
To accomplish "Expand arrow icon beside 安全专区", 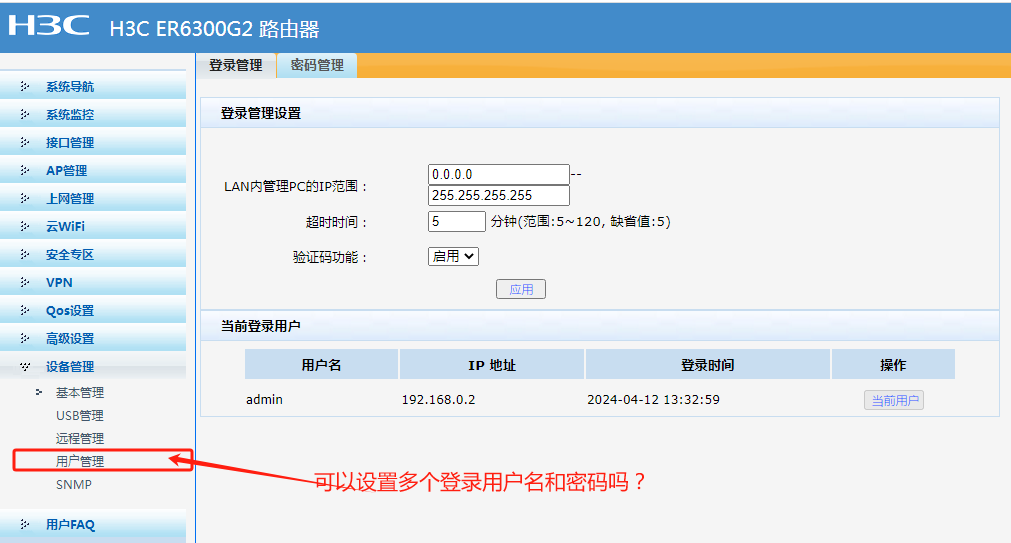I will pyautogui.click(x=25, y=254).
